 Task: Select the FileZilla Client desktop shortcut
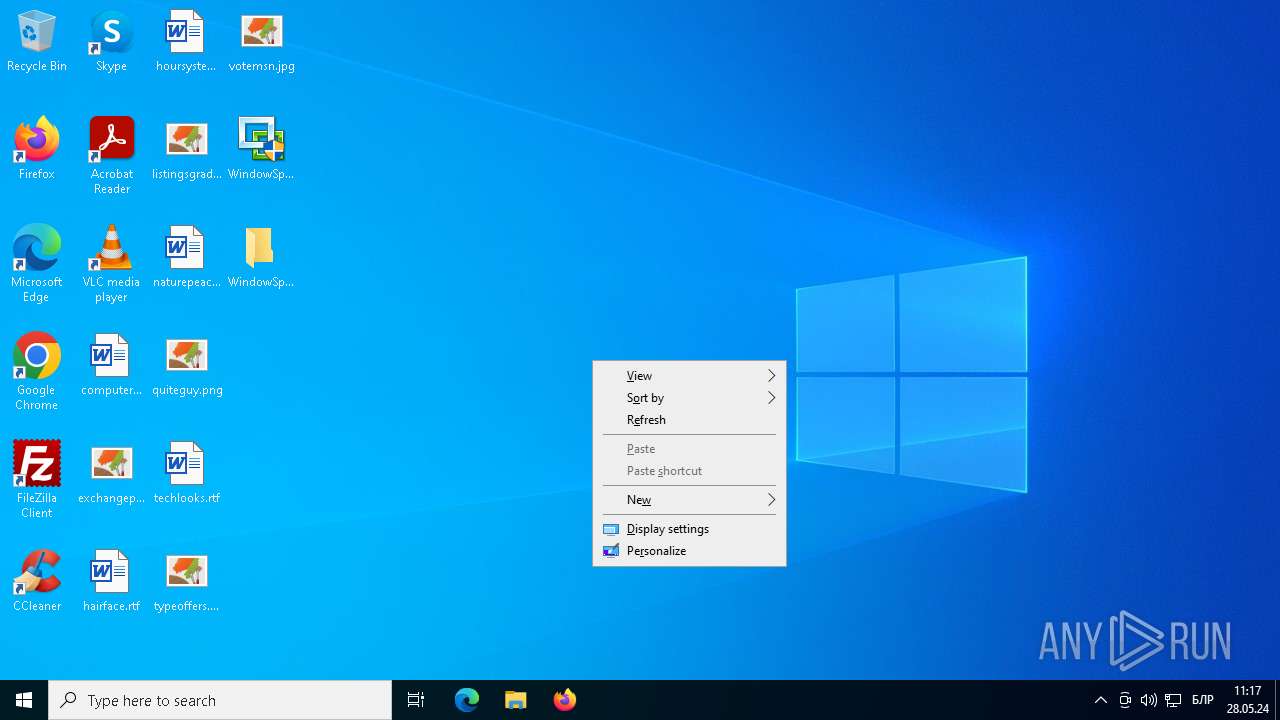pos(37,480)
